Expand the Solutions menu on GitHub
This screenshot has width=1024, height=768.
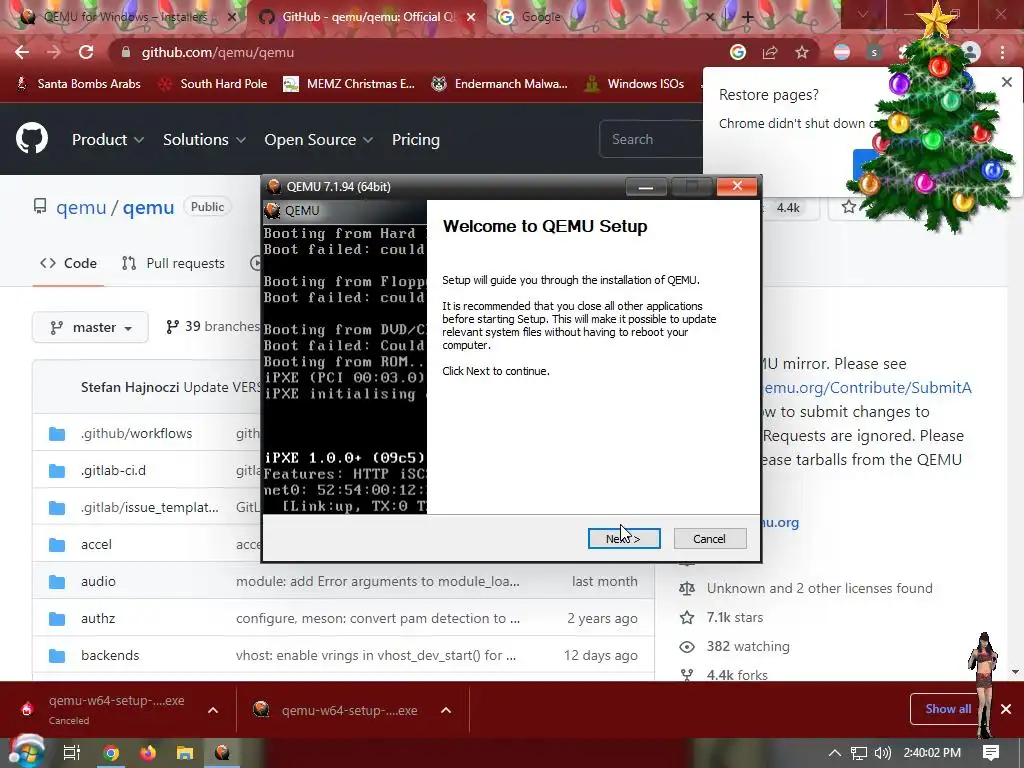pyautogui.click(x=204, y=140)
